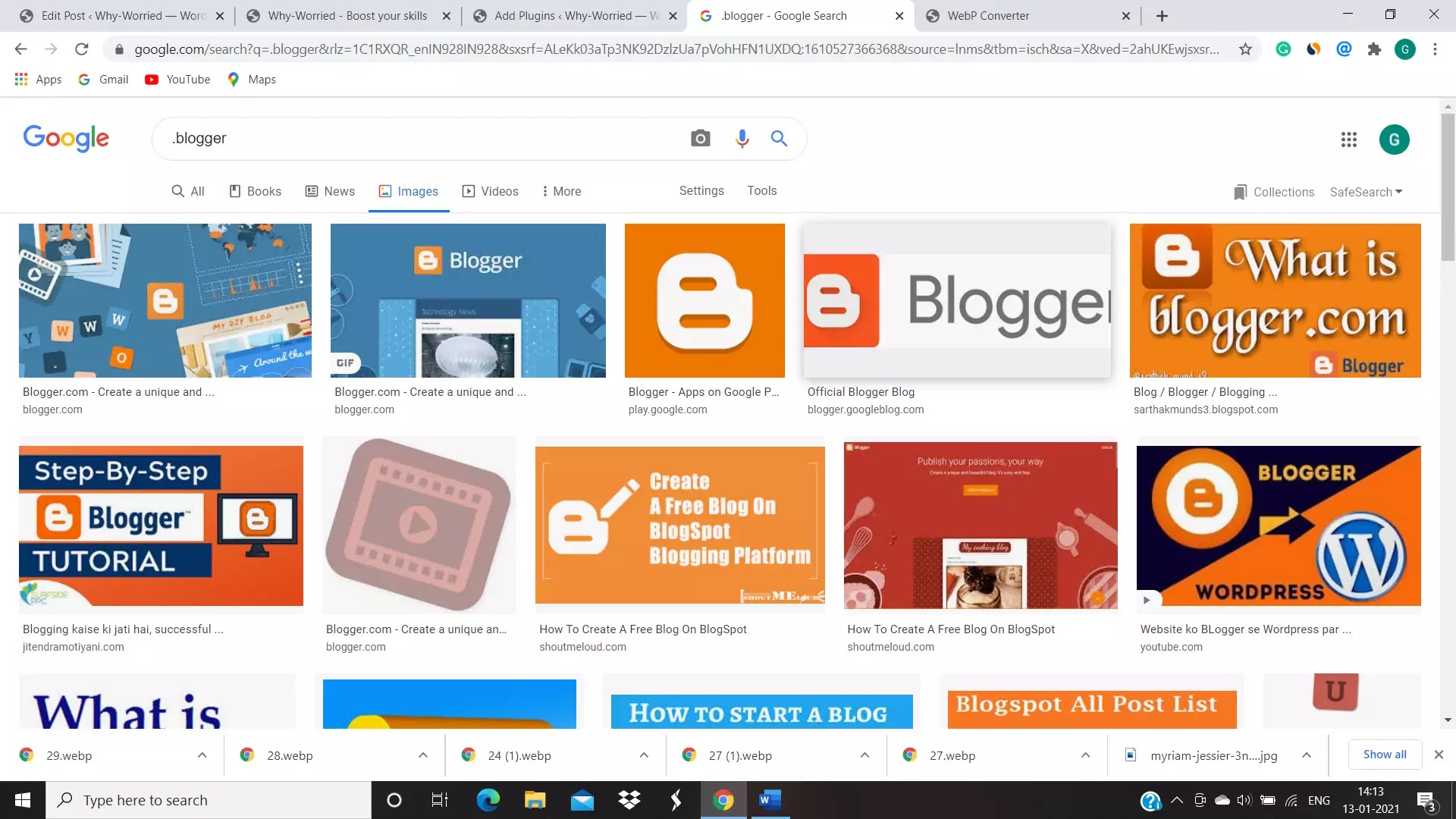Expand options for myriam-jessier jpg download
Viewport: 1456px width, 819px height.
pos(1307,755)
